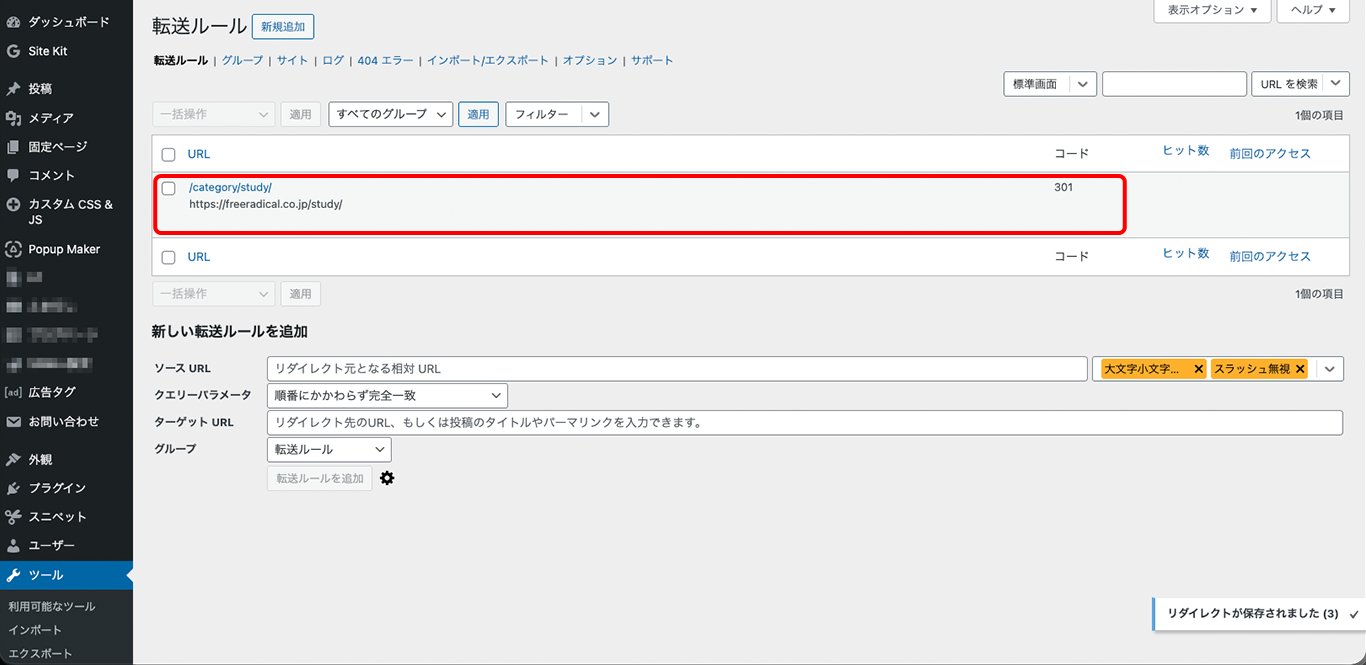The image size is (1366, 665).
Task: Remove the スラッシュ無視 tag with X
Action: 1300,369
